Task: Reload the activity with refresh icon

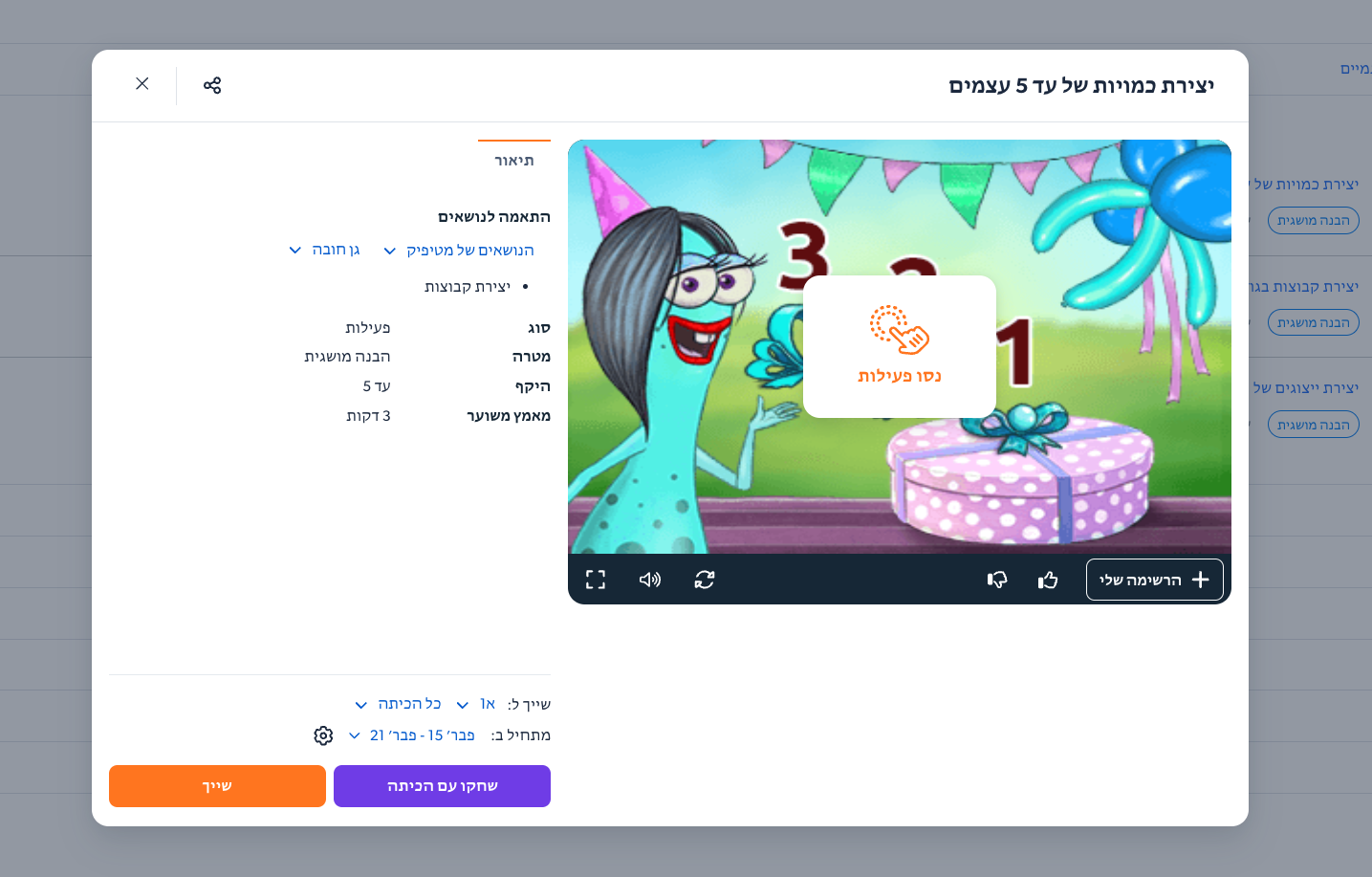Action: click(x=705, y=580)
